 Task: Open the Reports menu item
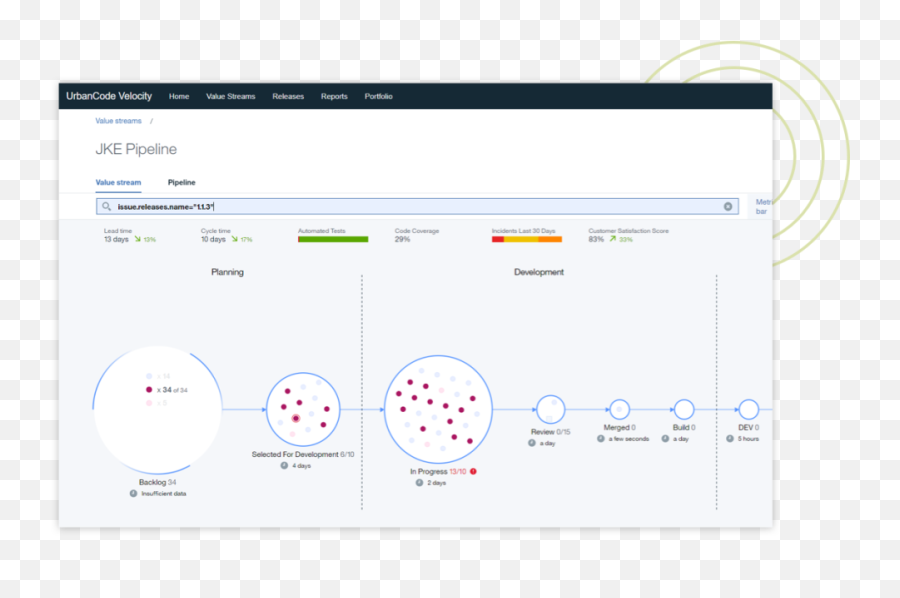(x=334, y=96)
